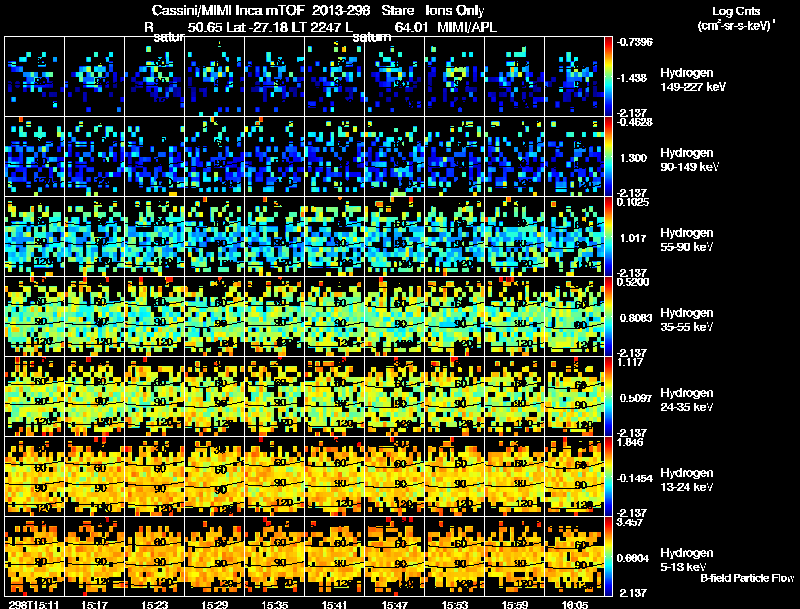The height and width of the screenshot is (609, 800).
Task: Open the 149-227 keV panel at 15:11
Action: (34, 77)
